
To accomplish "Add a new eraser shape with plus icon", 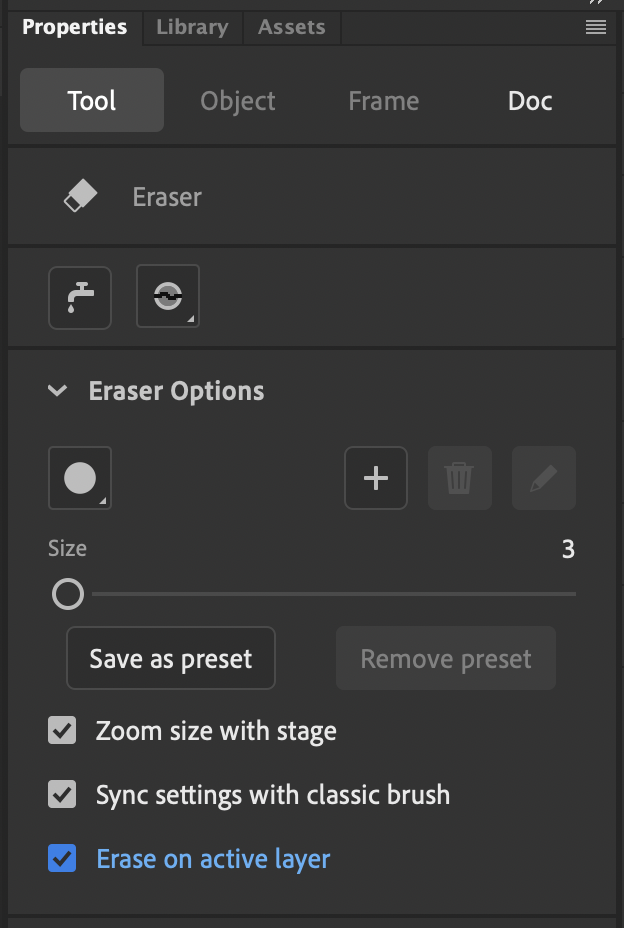I will click(x=376, y=478).
